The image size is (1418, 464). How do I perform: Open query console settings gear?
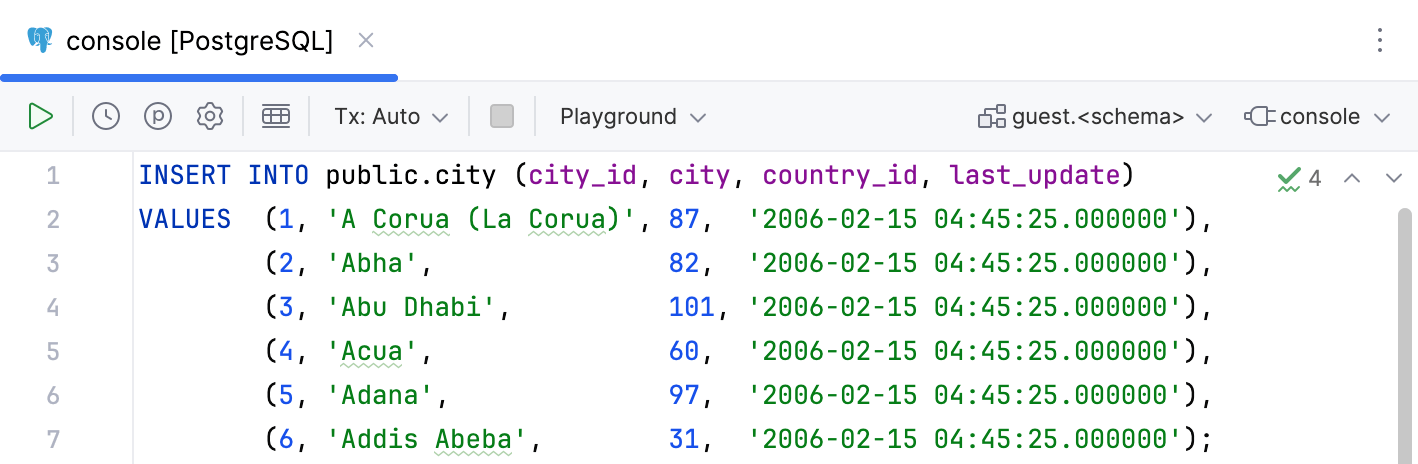click(209, 116)
